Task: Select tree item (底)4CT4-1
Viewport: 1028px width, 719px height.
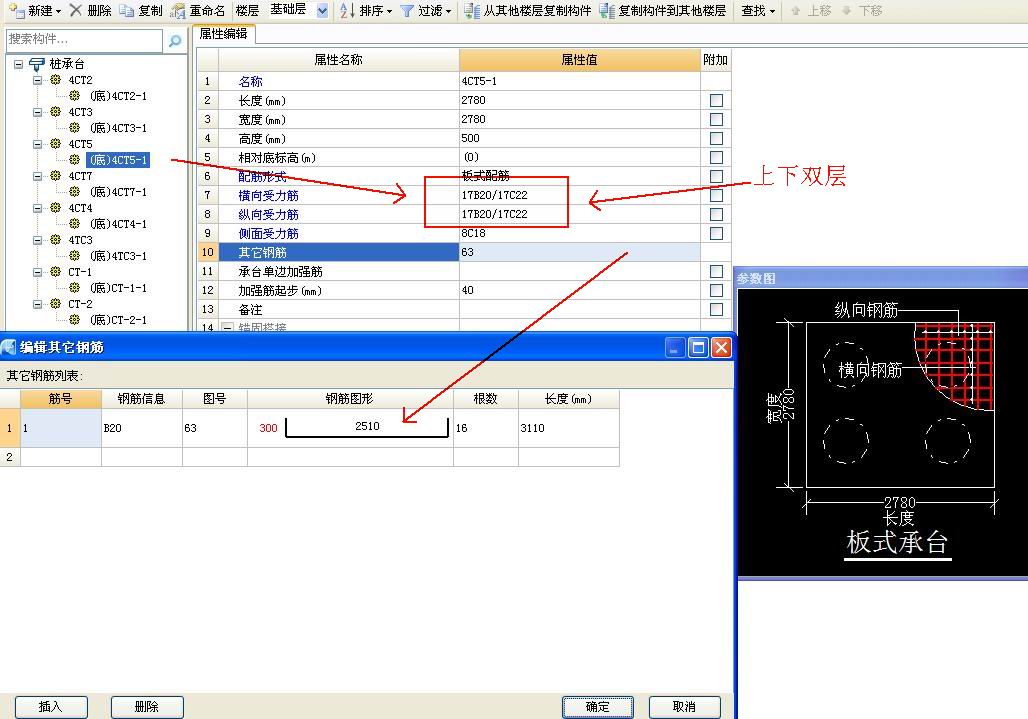Action: pyautogui.click(x=118, y=224)
